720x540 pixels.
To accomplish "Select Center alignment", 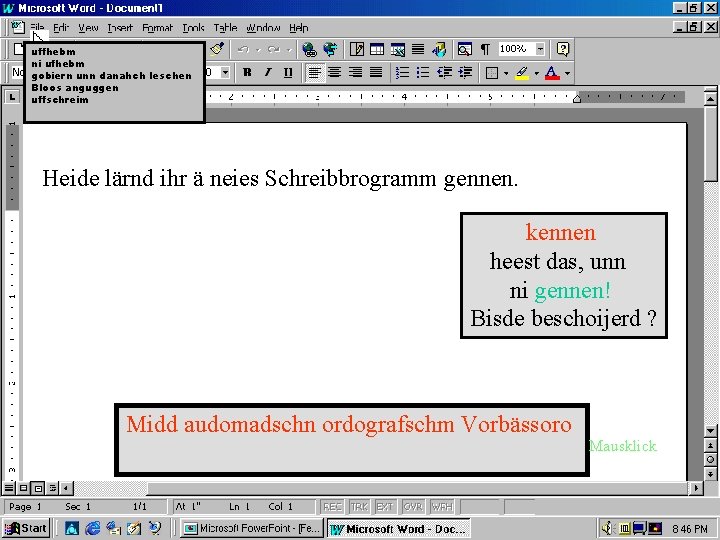I will (335, 73).
